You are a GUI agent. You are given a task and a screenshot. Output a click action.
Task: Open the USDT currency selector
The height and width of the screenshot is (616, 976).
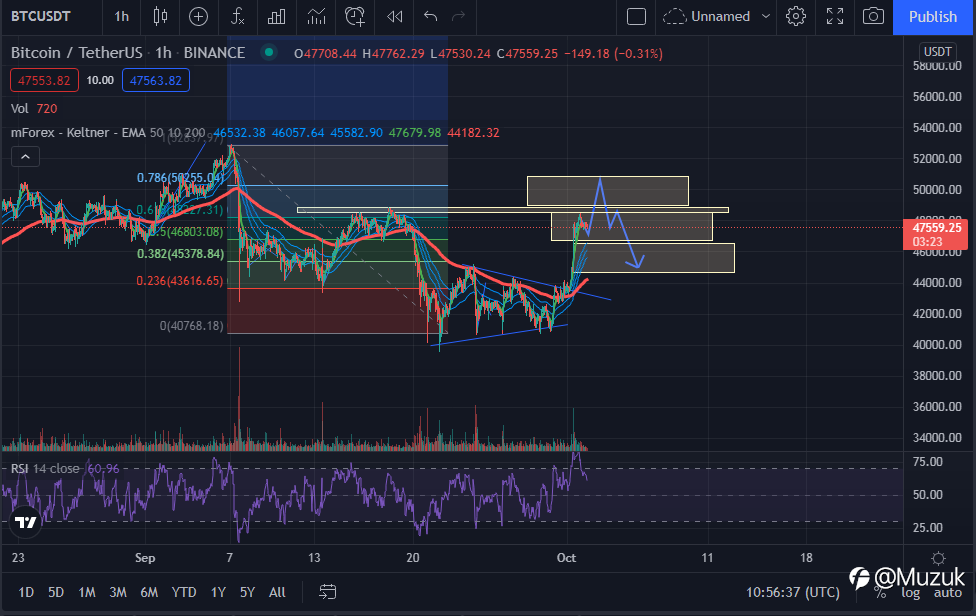coord(937,52)
